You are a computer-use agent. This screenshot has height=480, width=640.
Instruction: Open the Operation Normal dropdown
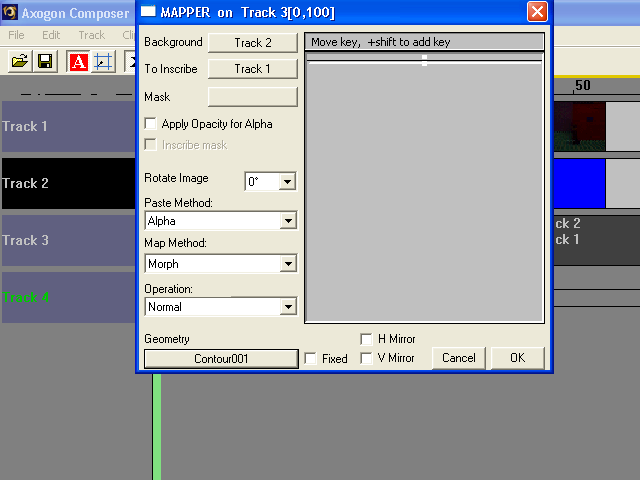click(288, 307)
